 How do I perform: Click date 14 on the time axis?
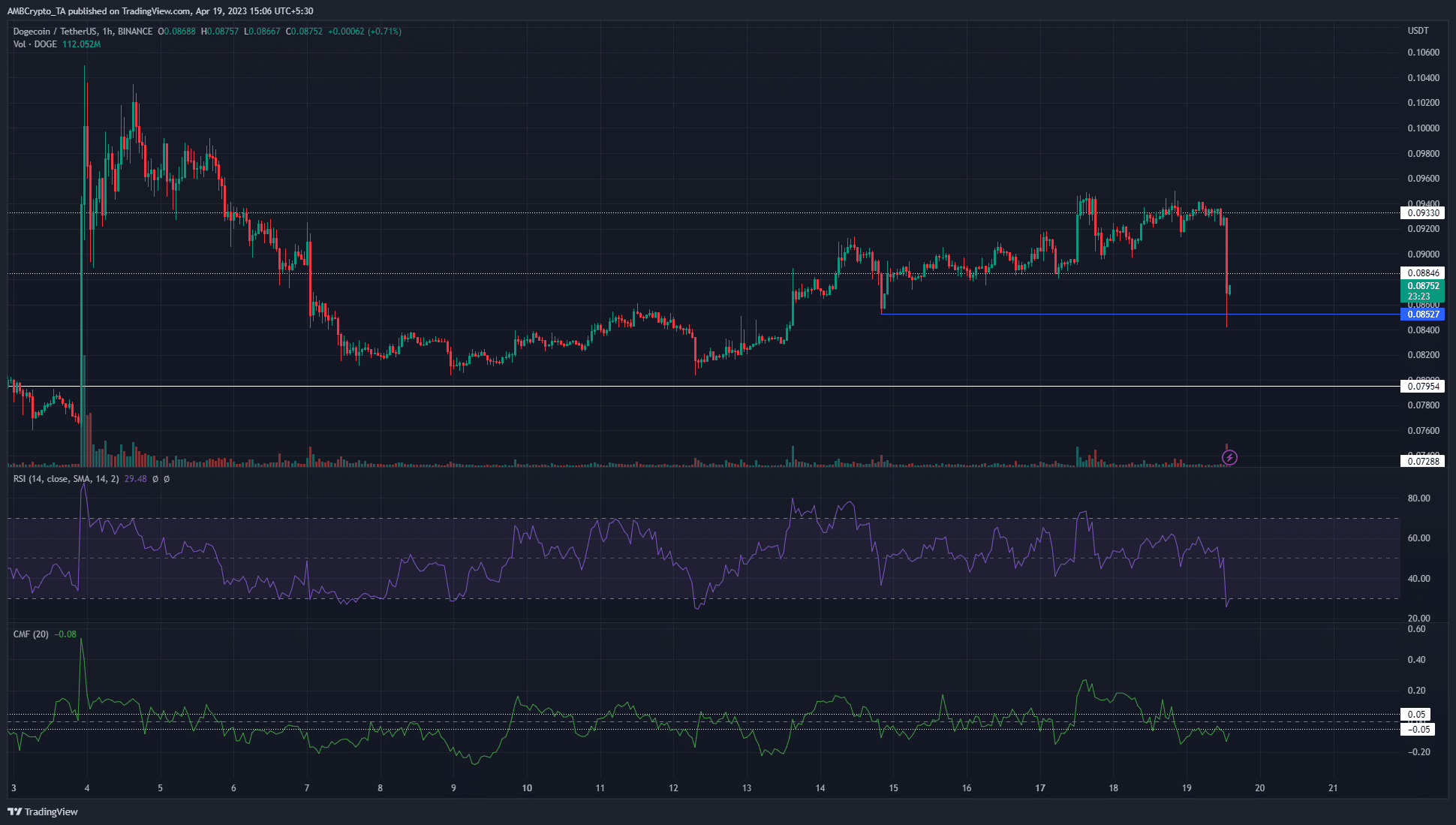tap(820, 788)
